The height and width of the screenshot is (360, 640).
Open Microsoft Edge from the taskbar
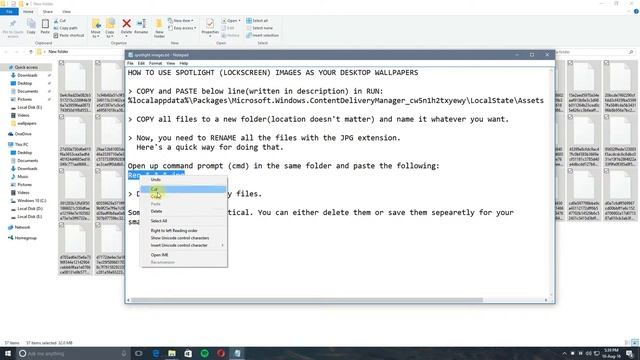156,353
